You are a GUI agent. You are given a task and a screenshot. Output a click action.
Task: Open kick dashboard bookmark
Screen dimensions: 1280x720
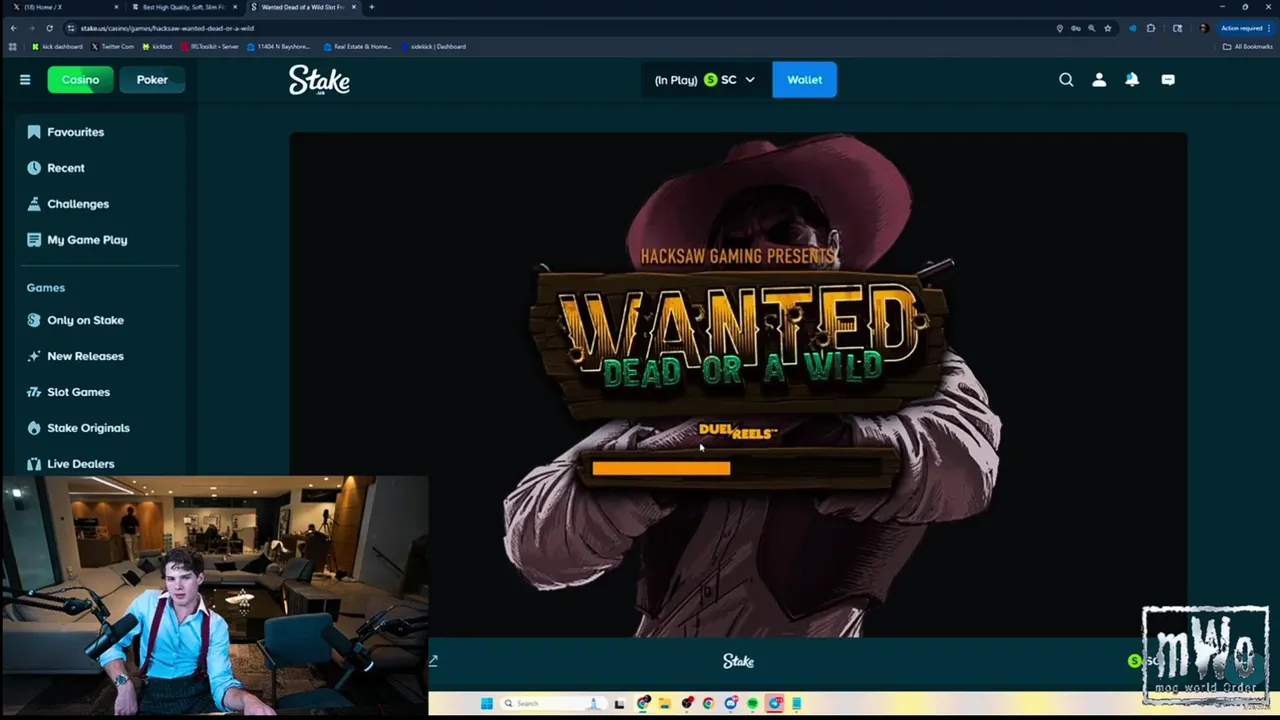tap(57, 46)
